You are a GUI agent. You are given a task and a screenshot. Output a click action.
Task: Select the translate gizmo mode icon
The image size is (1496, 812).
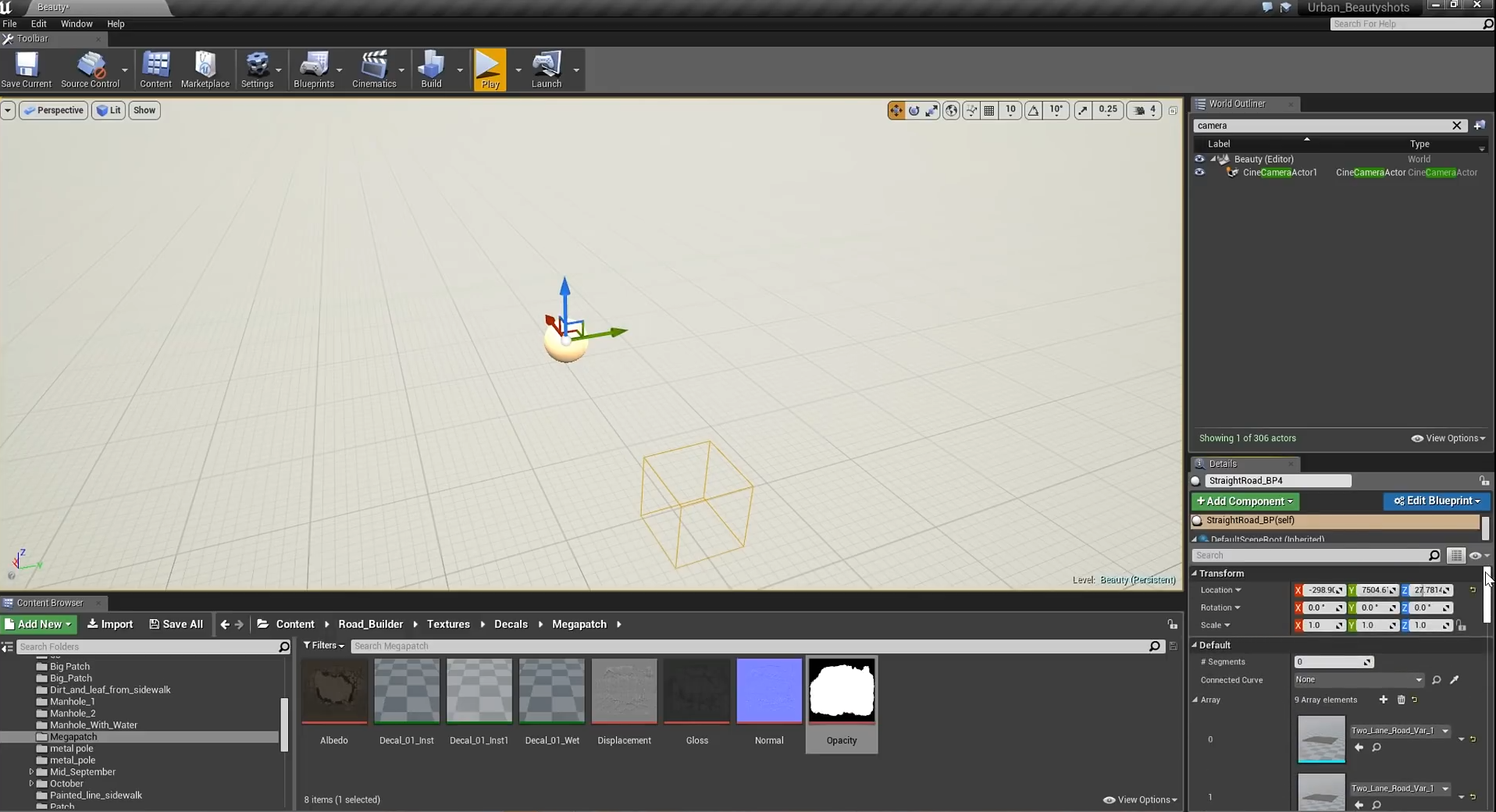tap(896, 111)
